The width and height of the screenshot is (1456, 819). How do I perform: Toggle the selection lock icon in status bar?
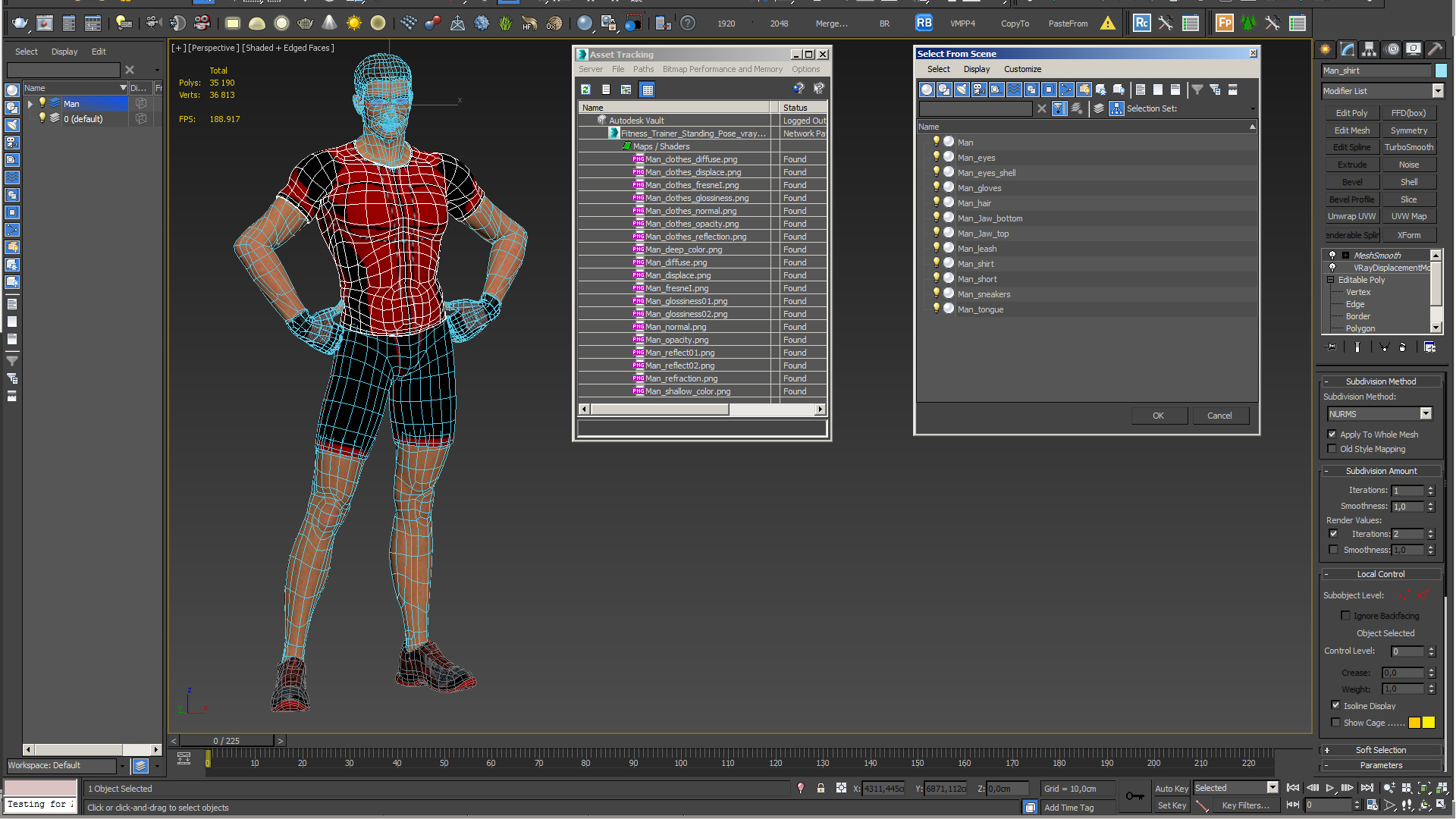click(821, 789)
